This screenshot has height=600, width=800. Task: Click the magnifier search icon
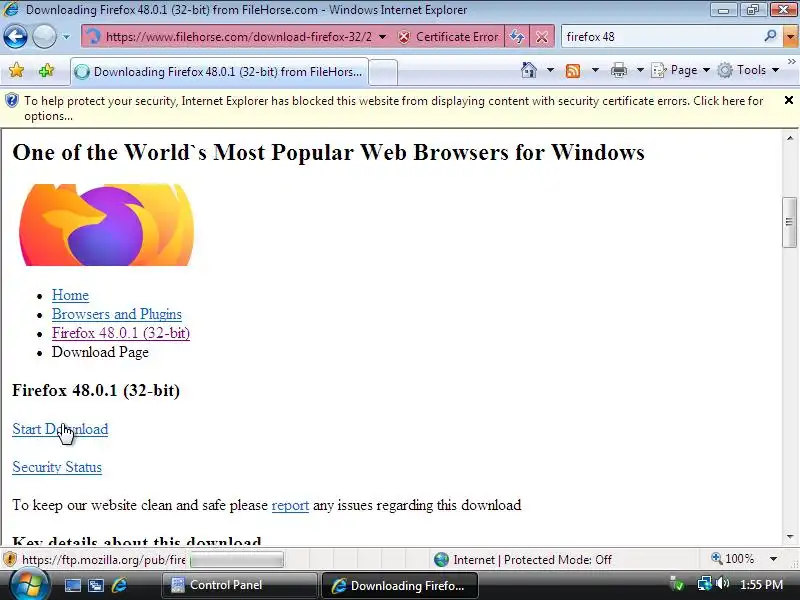click(x=770, y=36)
